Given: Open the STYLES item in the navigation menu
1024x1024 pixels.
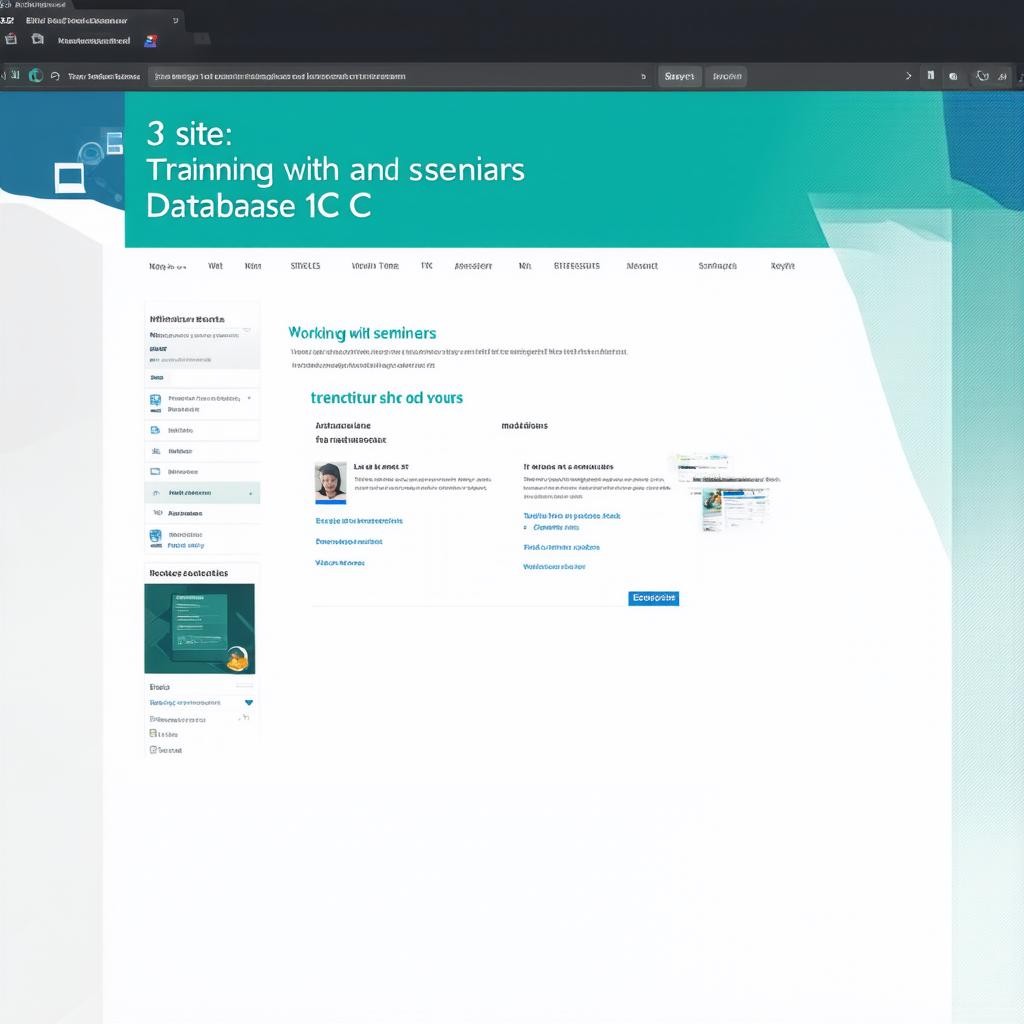Looking at the screenshot, I should (x=305, y=266).
